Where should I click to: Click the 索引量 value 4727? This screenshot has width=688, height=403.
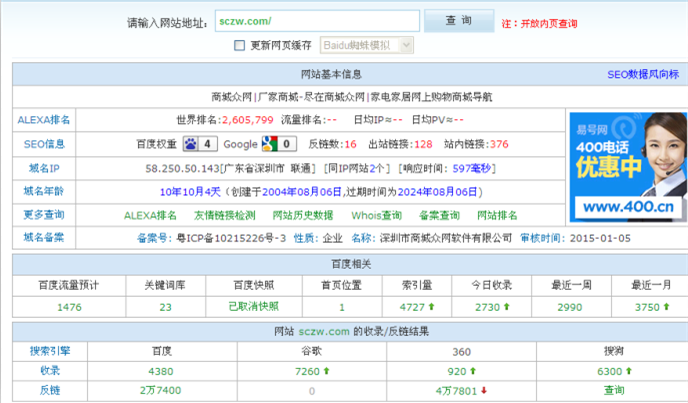[412, 307]
